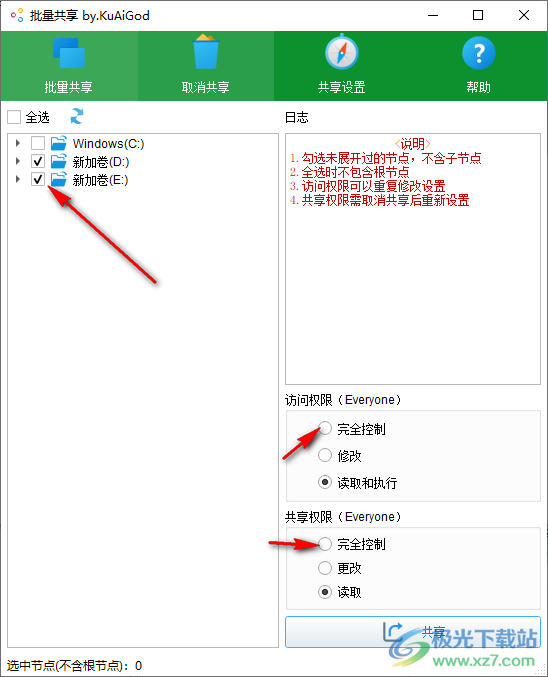This screenshot has height=677, width=548.
Task: Expand the 新加卷(D:) tree node
Action: pos(18,161)
